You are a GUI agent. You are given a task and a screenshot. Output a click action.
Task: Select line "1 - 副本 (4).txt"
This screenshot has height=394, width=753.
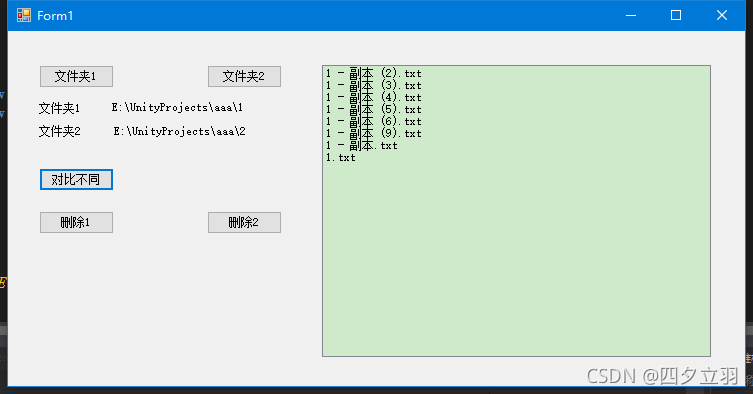374,98
